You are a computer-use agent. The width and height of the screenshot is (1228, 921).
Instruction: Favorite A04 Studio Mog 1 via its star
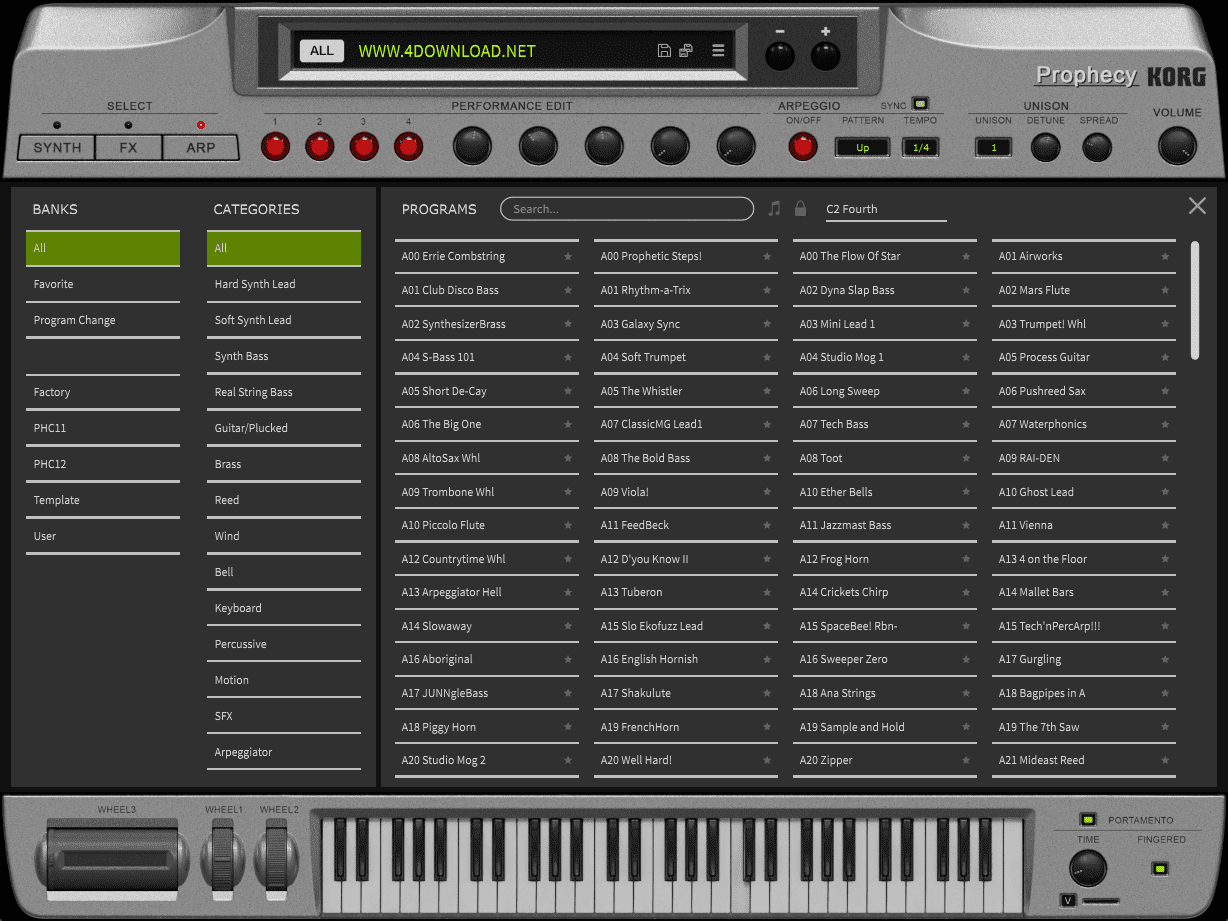(x=966, y=357)
